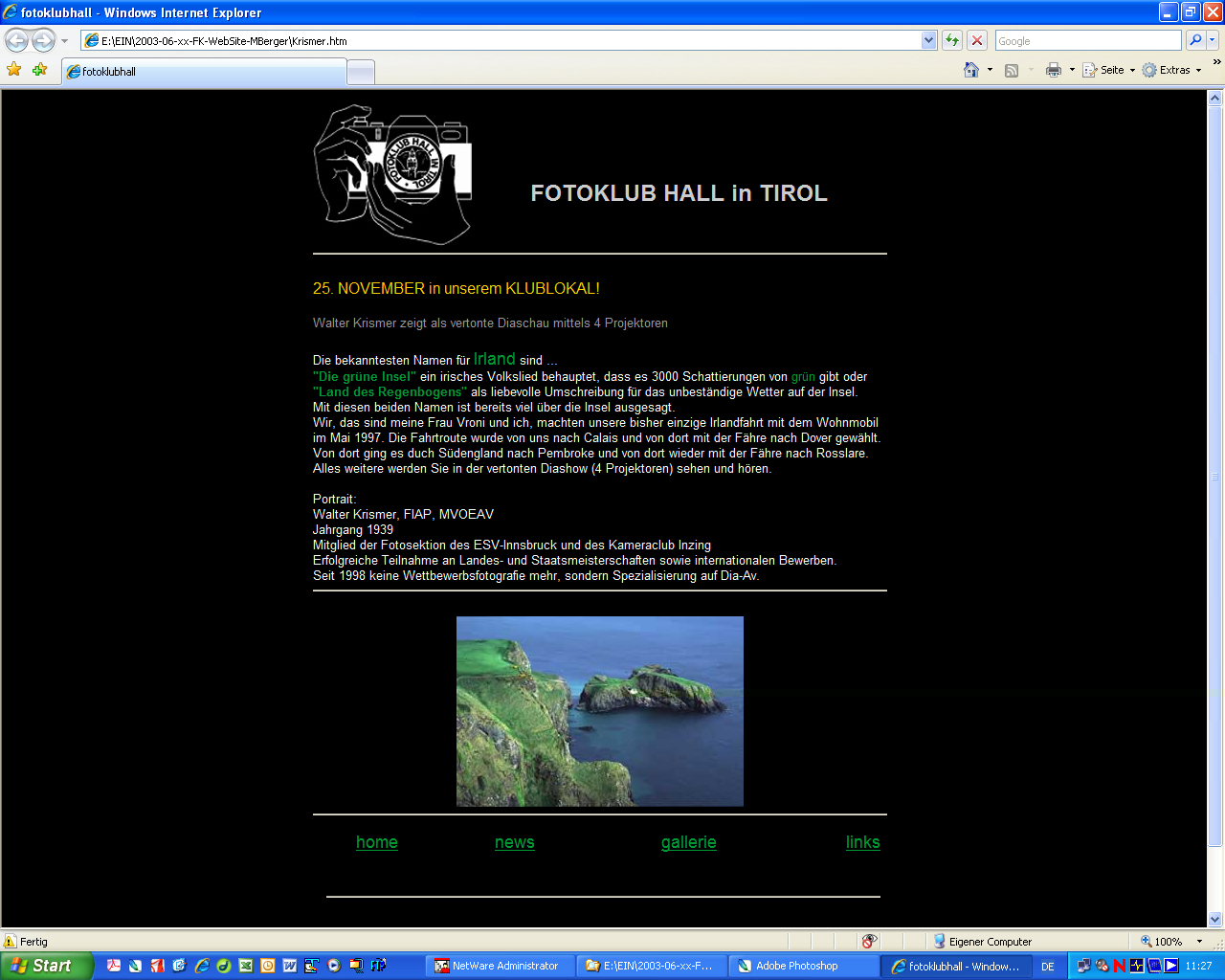Select the fotoklubhall browser tab
1225x980 pixels.
[x=204, y=72]
